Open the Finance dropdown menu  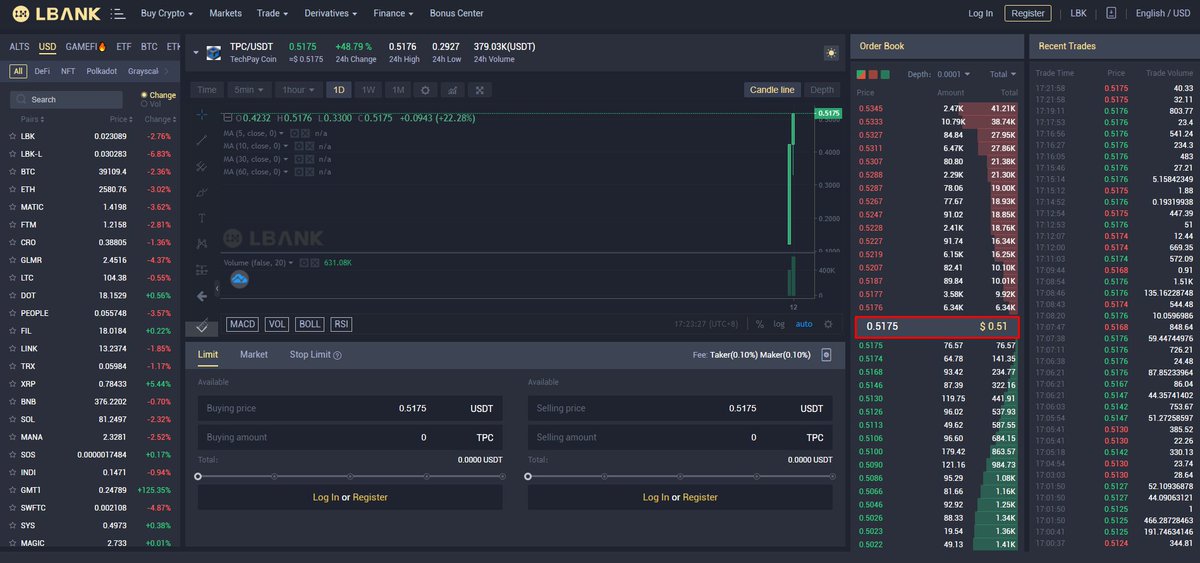pos(395,14)
